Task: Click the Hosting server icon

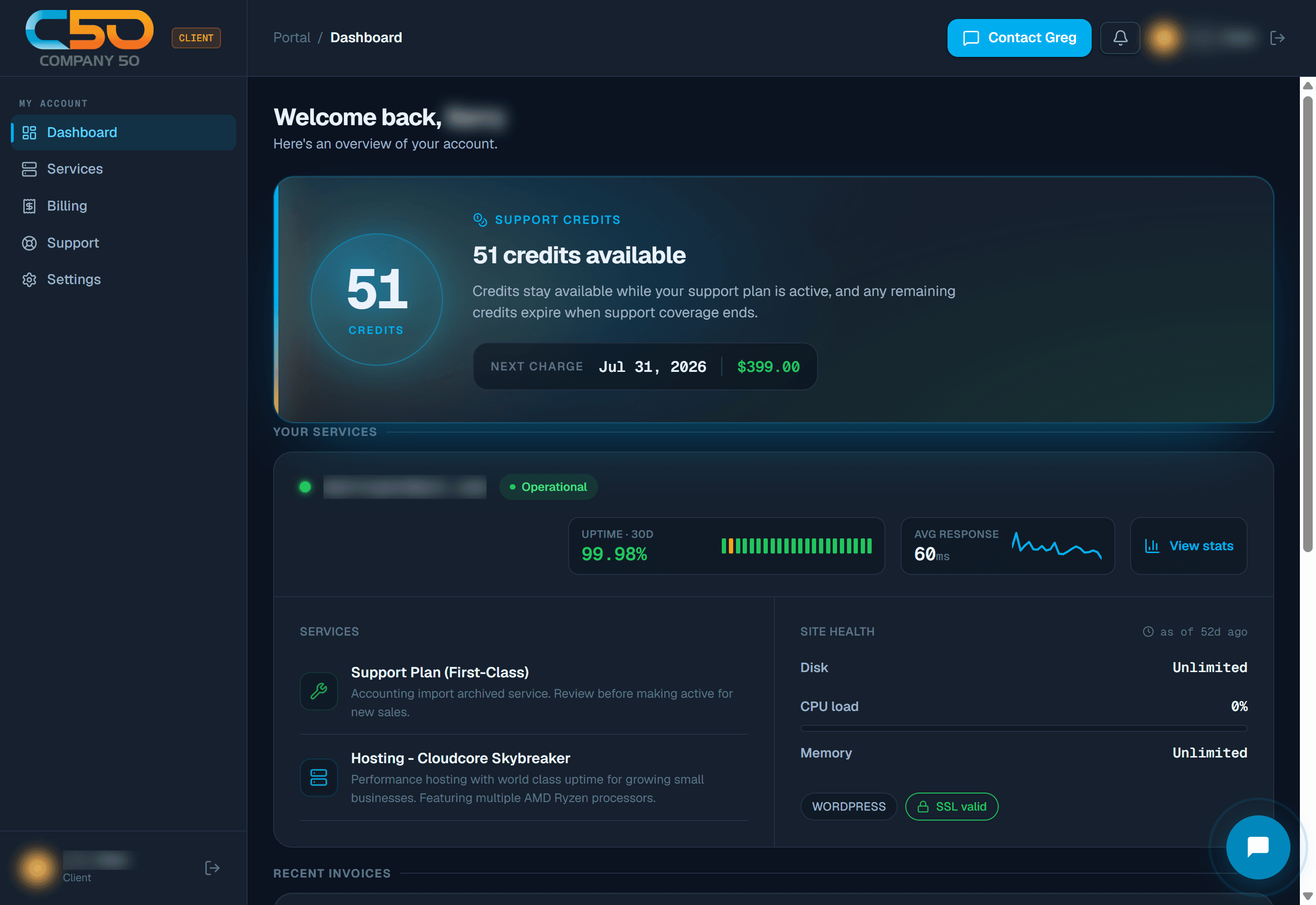Action: [319, 777]
